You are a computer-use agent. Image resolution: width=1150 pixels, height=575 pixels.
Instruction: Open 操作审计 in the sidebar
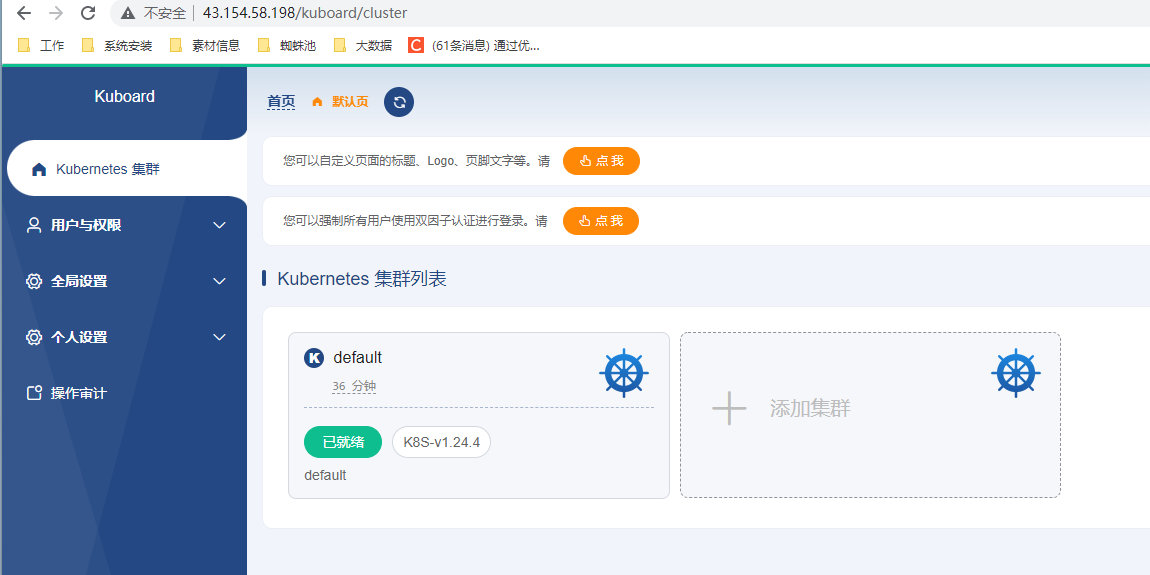78,393
